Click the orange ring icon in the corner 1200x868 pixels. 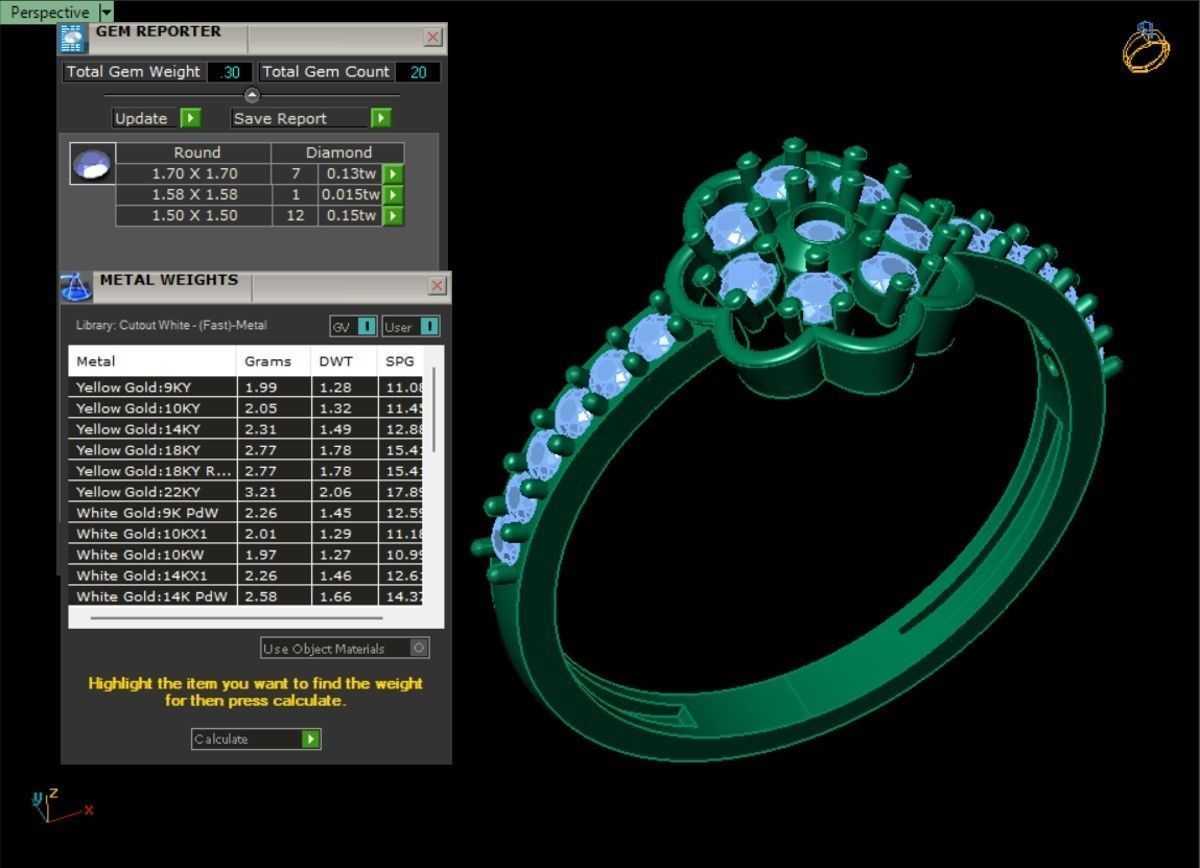click(x=1146, y=47)
